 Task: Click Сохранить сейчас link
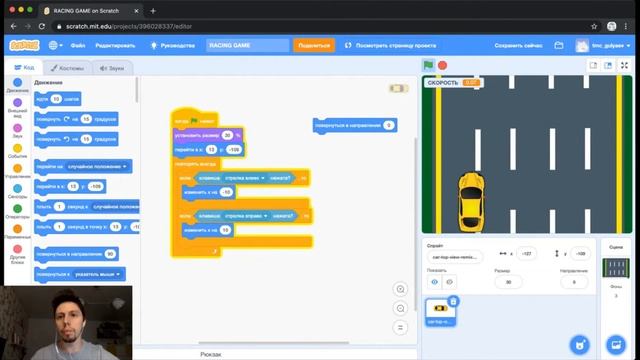[518, 45]
